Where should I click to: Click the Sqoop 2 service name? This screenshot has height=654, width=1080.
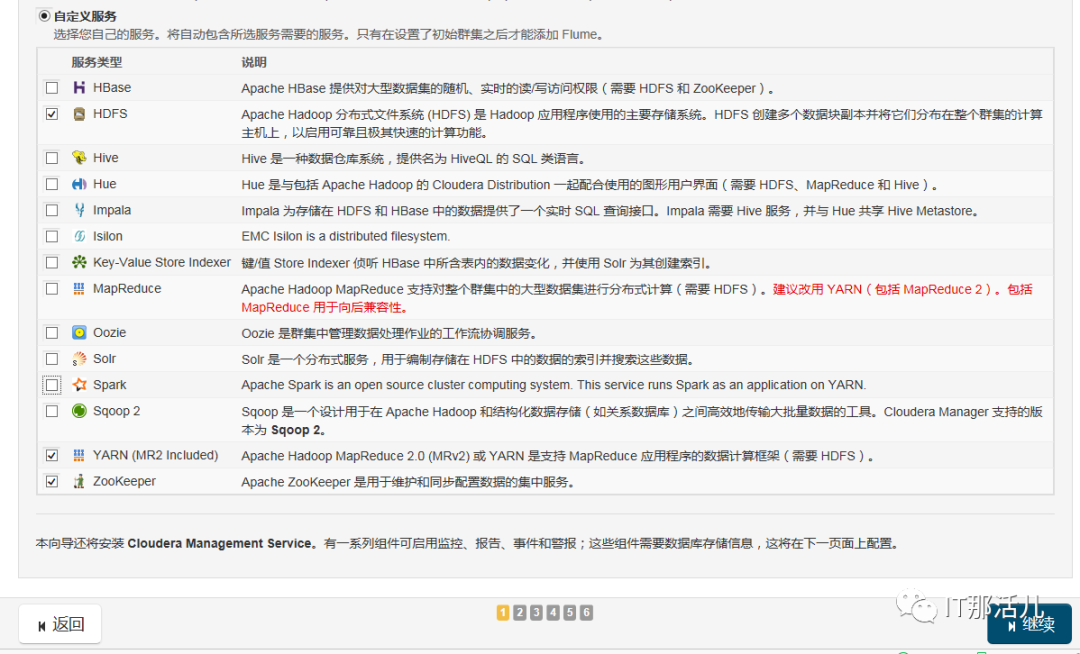[x=116, y=411]
